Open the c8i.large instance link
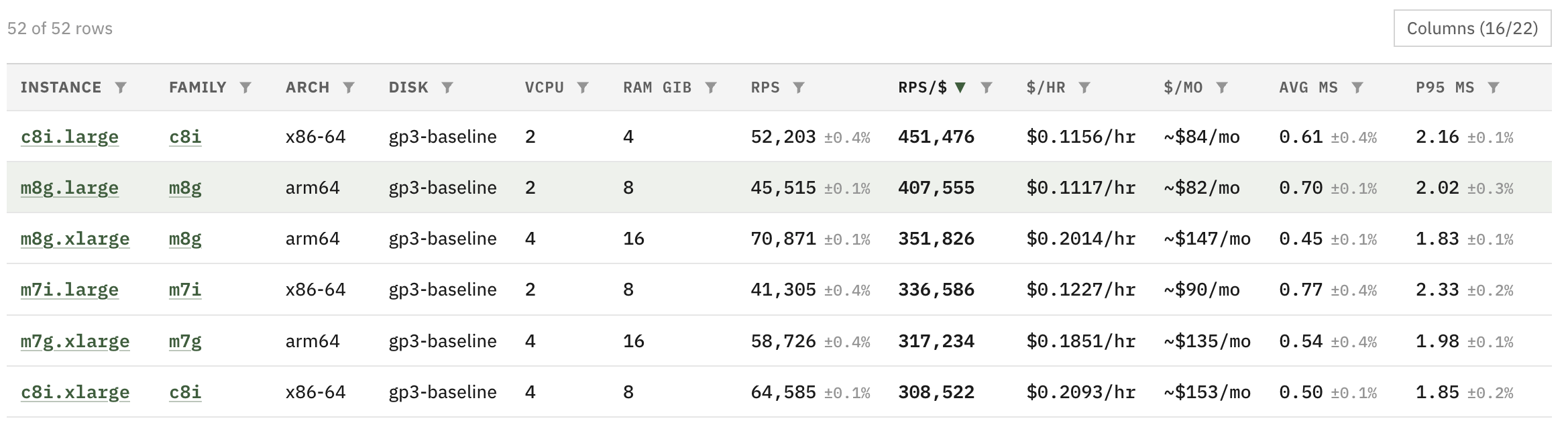This screenshot has width=1568, height=425. point(70,137)
